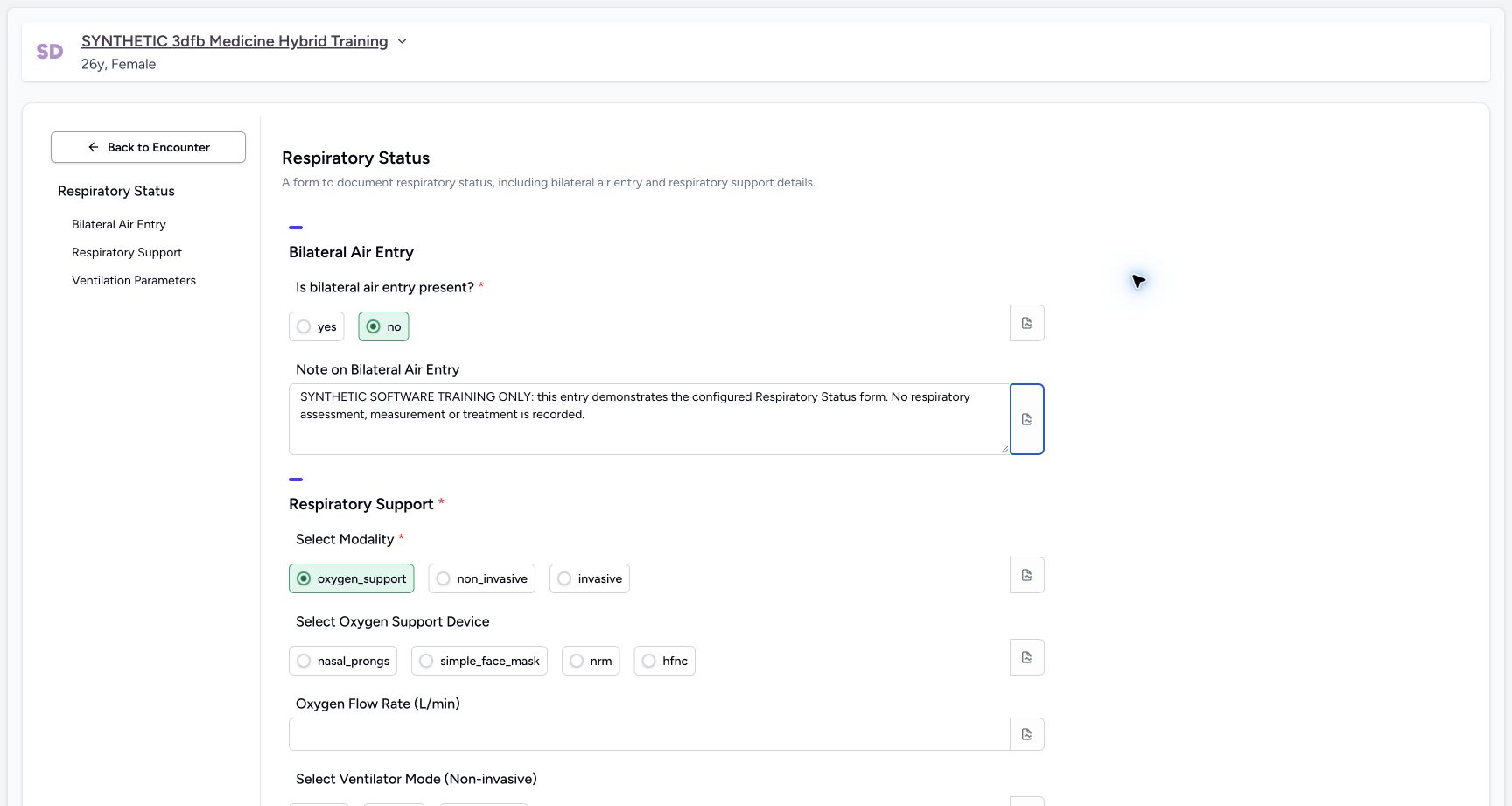The width and height of the screenshot is (1512, 806).
Task: Select nasal_prongs oxygen device
Action: (342, 661)
